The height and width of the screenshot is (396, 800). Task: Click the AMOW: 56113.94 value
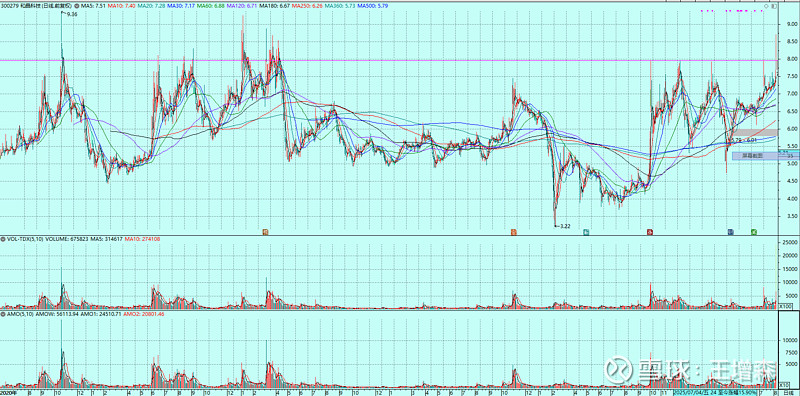56,314
